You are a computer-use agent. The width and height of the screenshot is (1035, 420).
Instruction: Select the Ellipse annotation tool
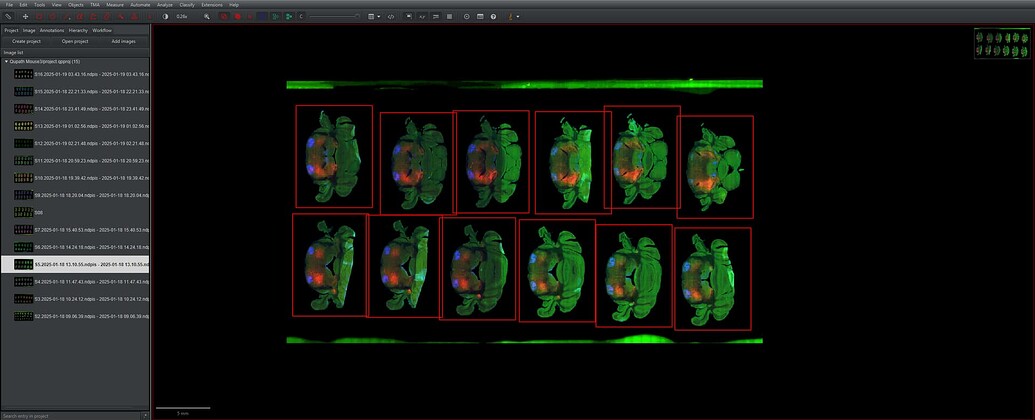coord(52,16)
